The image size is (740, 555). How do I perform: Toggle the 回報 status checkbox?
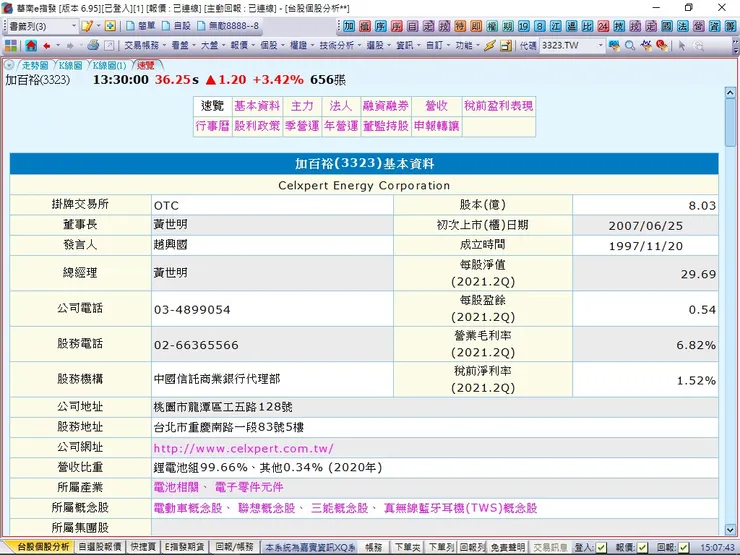[683, 547]
